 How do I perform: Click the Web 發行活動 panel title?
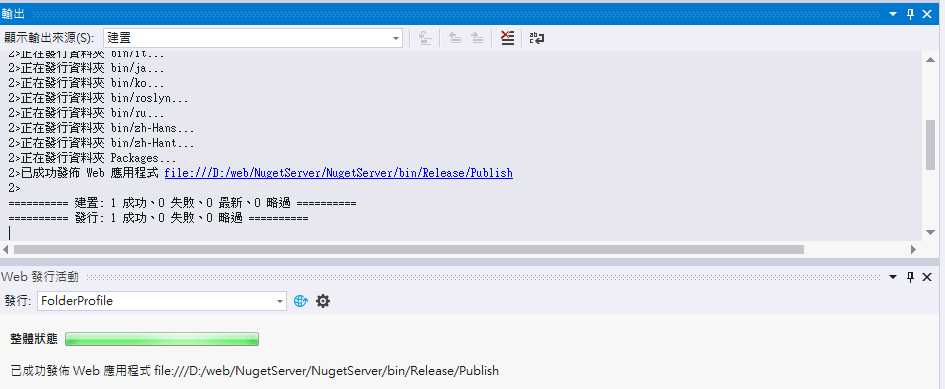pyautogui.click(x=40, y=277)
